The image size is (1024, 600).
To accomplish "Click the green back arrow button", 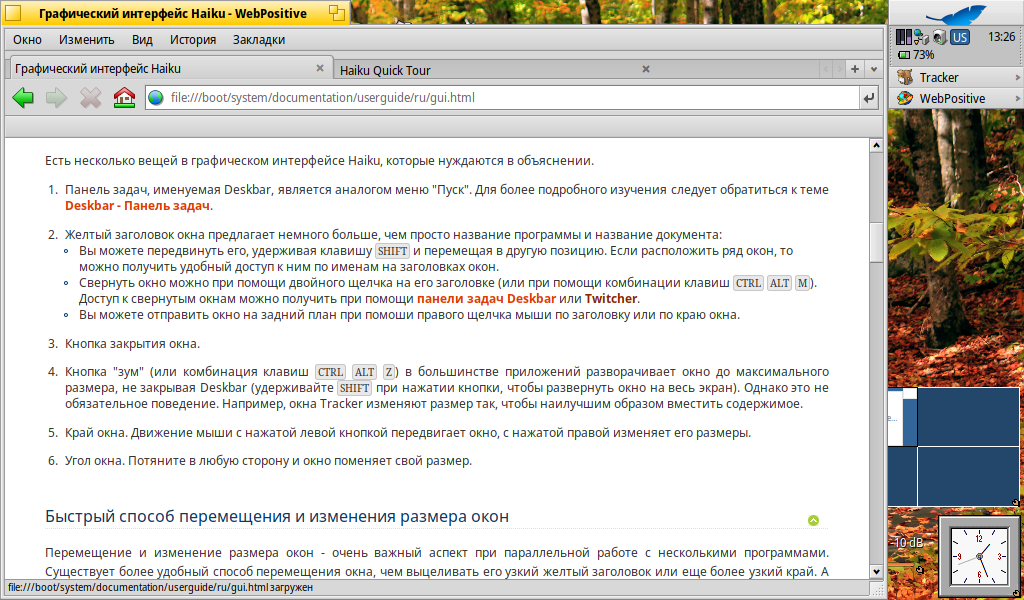I will tap(23, 98).
